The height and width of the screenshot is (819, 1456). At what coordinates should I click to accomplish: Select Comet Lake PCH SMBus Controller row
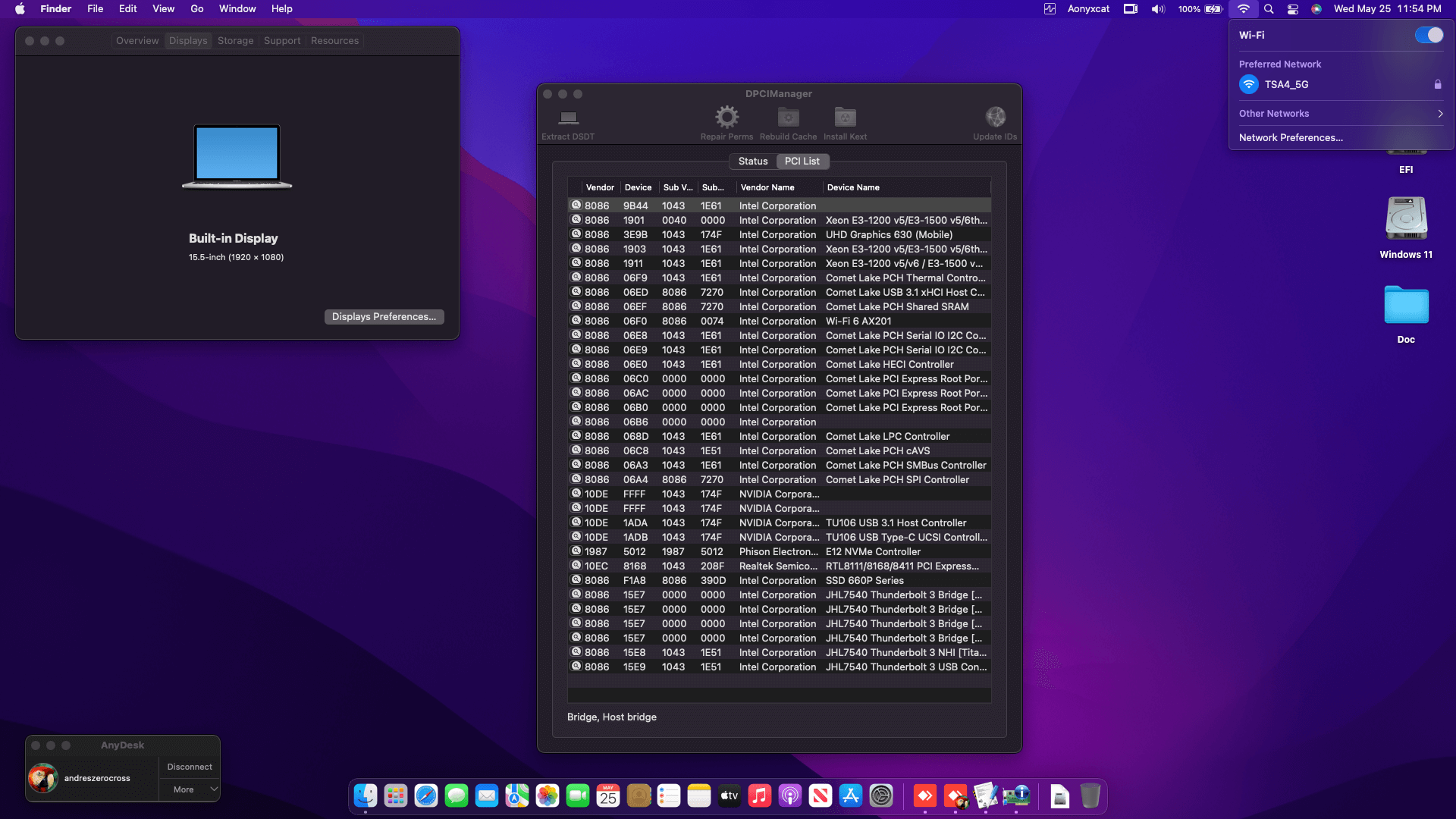pos(780,466)
